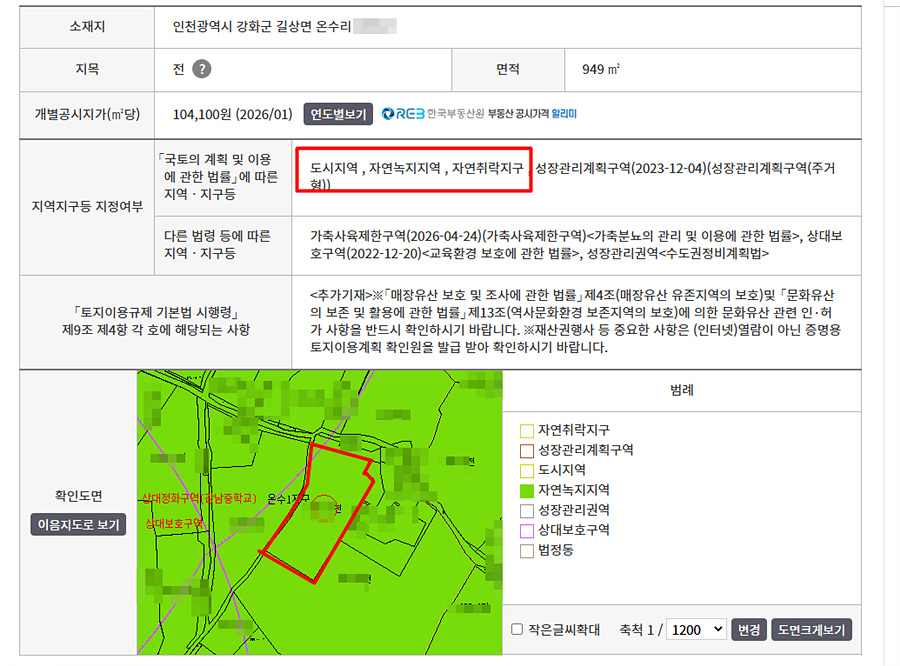900x666 pixels.
Task: Click the 성장관리권역 legend swatch
Action: point(526,510)
